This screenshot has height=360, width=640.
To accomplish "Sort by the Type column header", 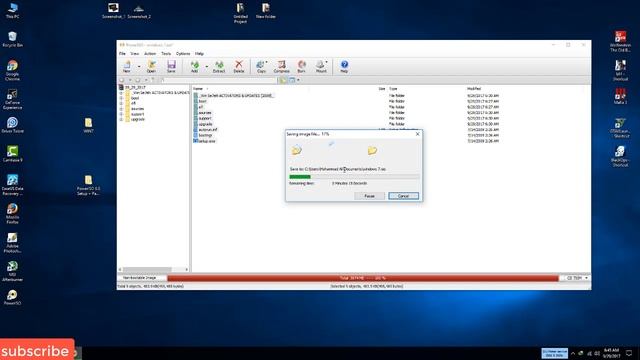I will (393, 89).
